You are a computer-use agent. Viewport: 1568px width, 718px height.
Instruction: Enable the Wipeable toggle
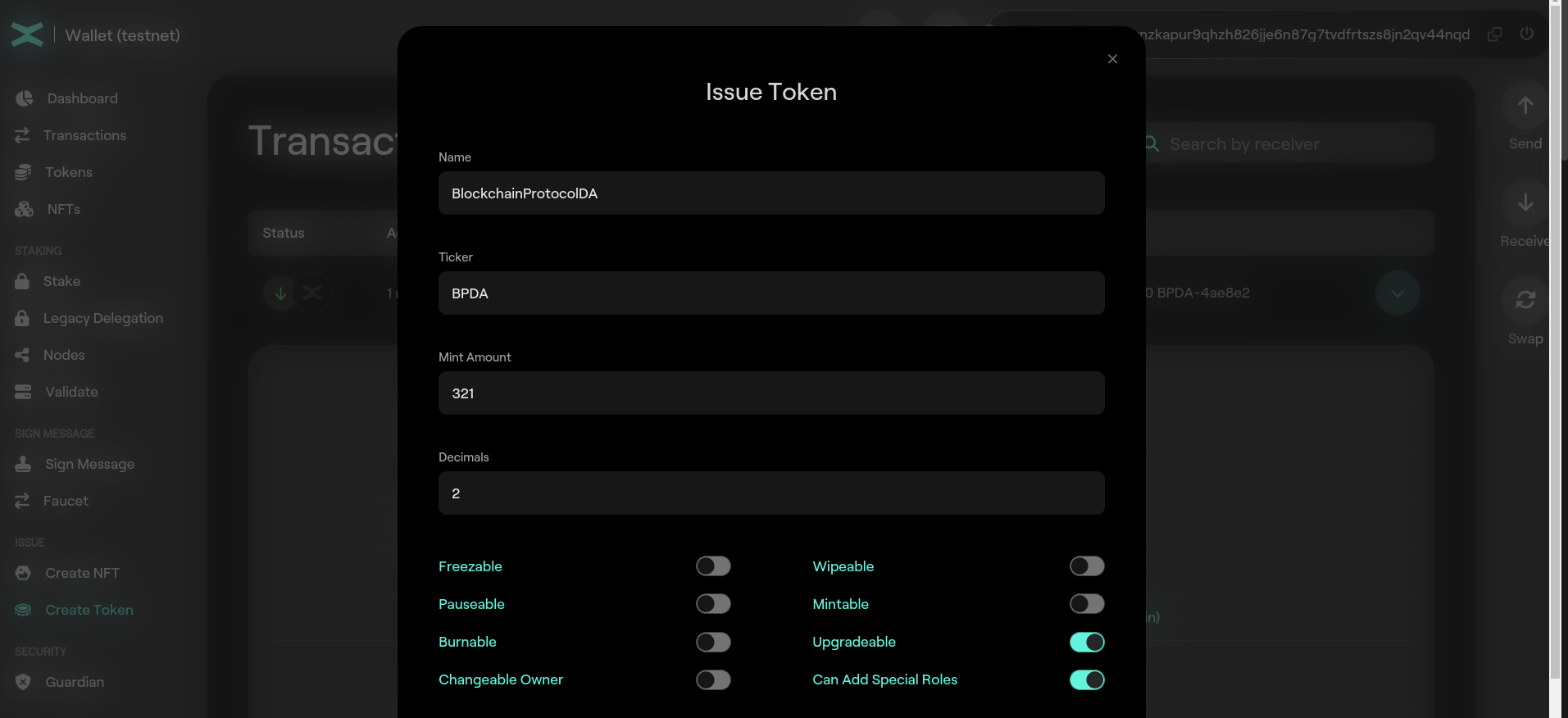pyautogui.click(x=1087, y=566)
